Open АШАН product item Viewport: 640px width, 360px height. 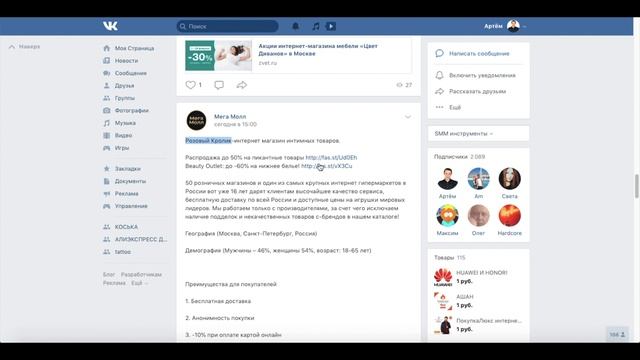pyautogui.click(x=478, y=301)
